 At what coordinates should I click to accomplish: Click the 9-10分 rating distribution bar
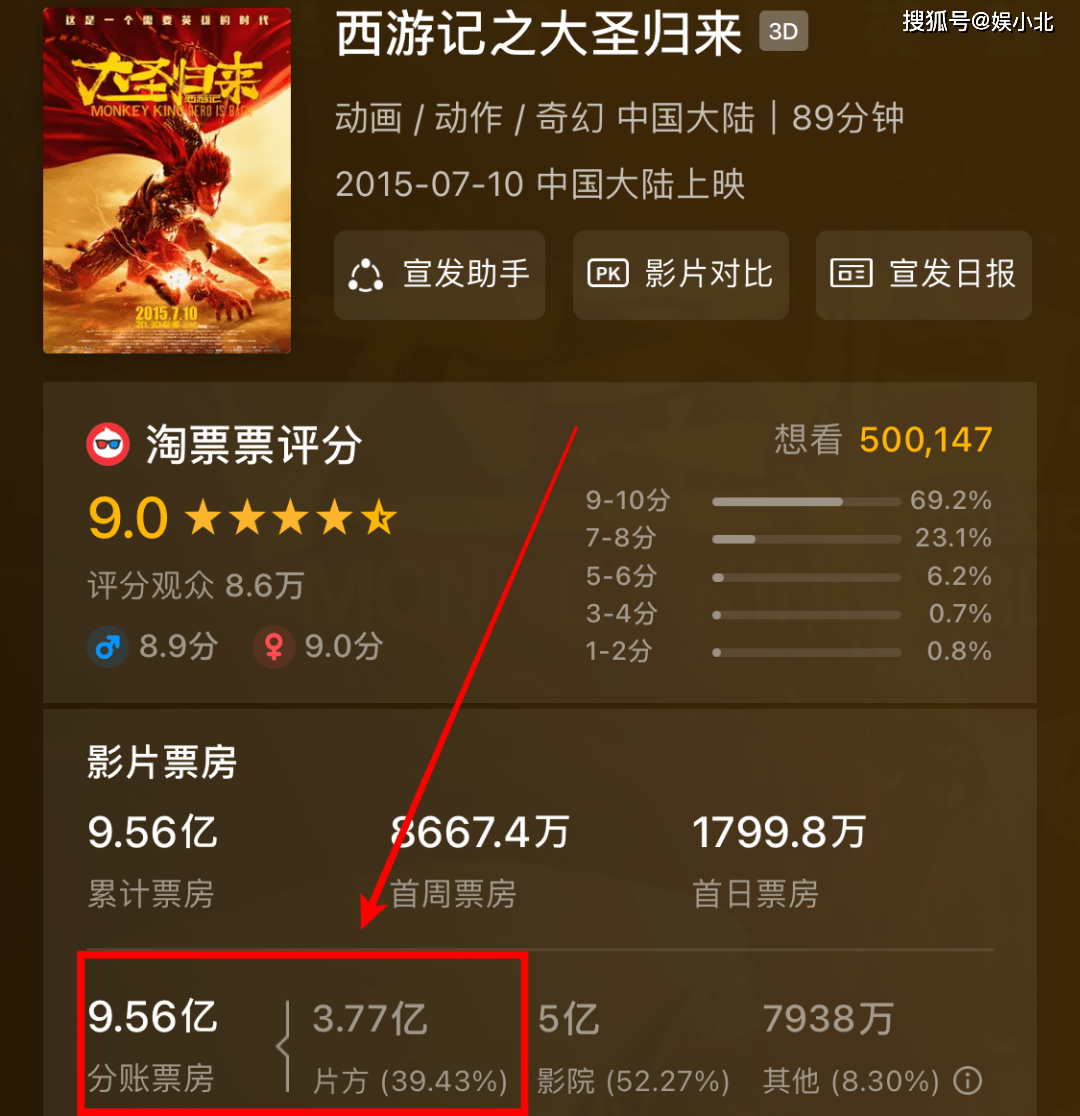pos(807,502)
